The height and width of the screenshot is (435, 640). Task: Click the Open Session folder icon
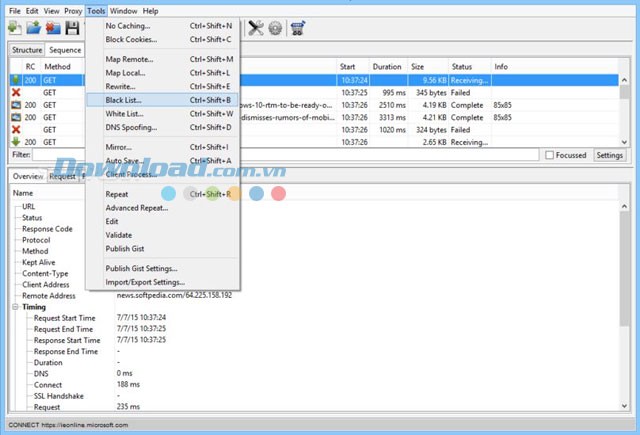[x=35, y=29]
